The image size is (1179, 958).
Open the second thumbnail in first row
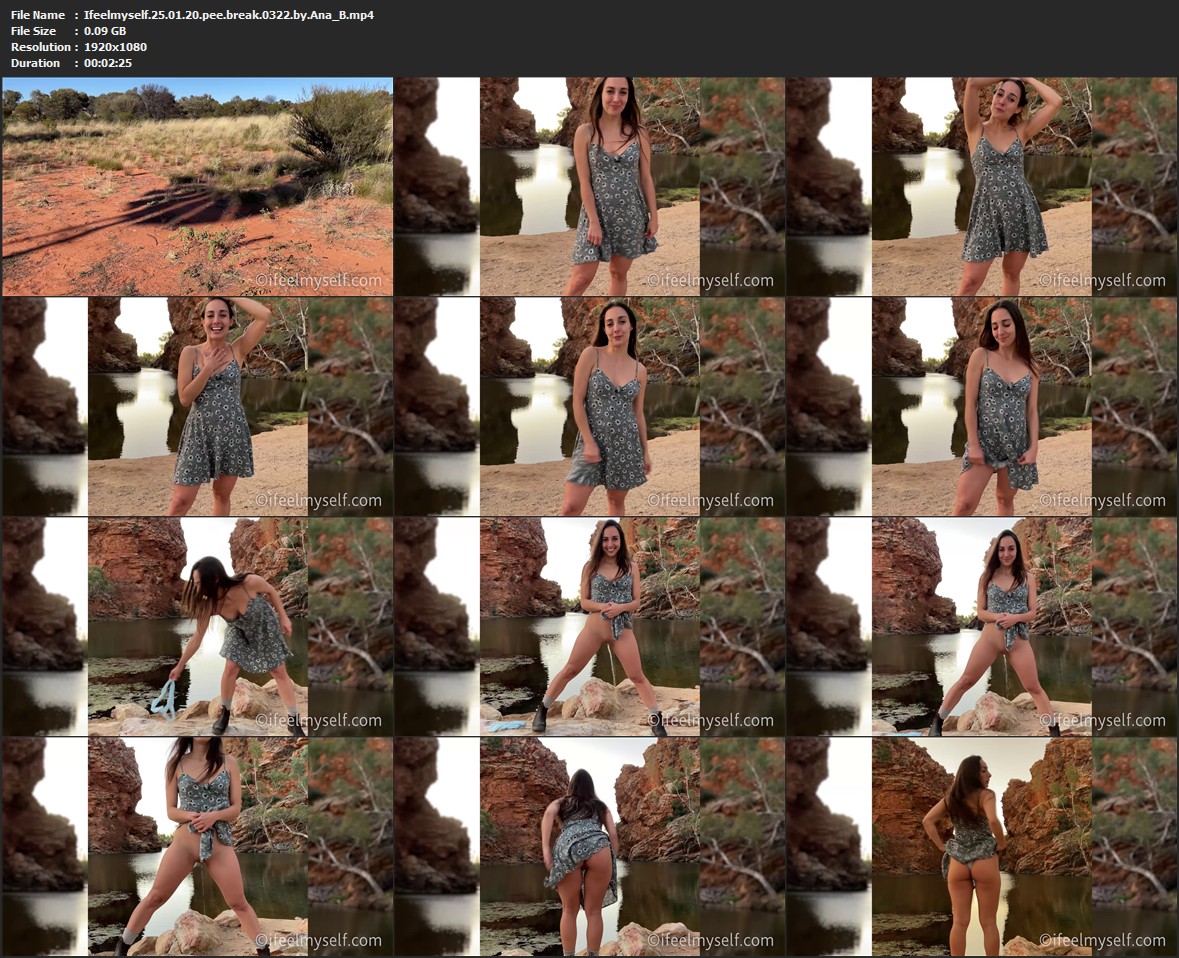click(589, 186)
